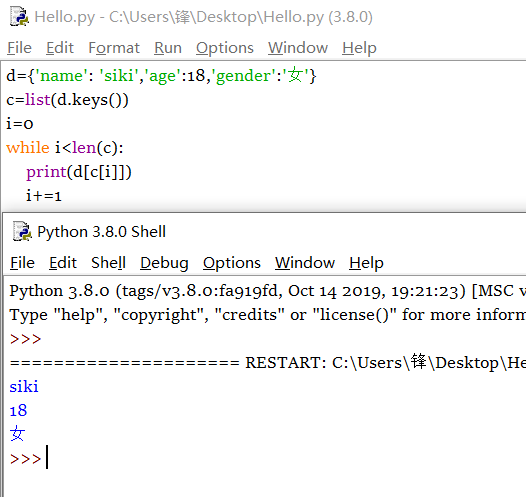Open File menu in Hello.py editor
The width and height of the screenshot is (526, 497).
19,48
